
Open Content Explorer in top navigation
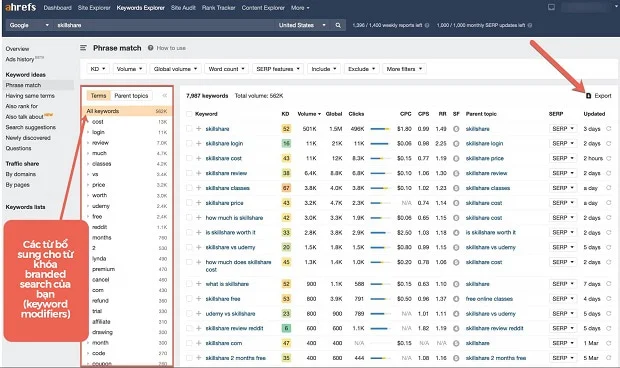click(x=263, y=8)
